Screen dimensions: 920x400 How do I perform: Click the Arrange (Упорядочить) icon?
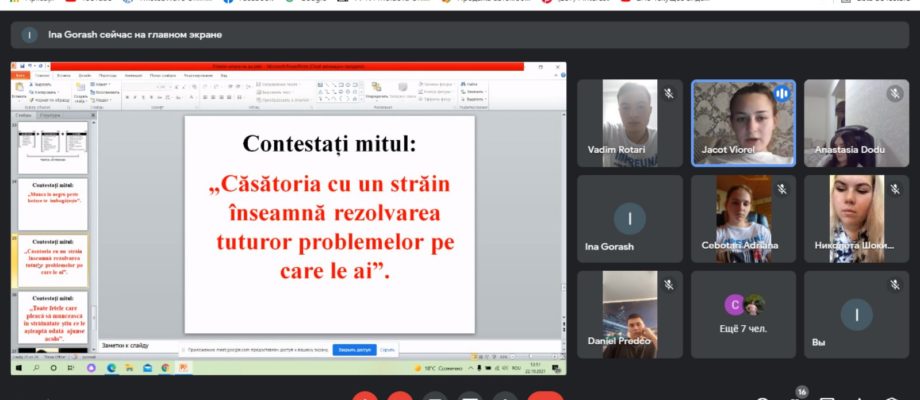pyautogui.click(x=377, y=87)
